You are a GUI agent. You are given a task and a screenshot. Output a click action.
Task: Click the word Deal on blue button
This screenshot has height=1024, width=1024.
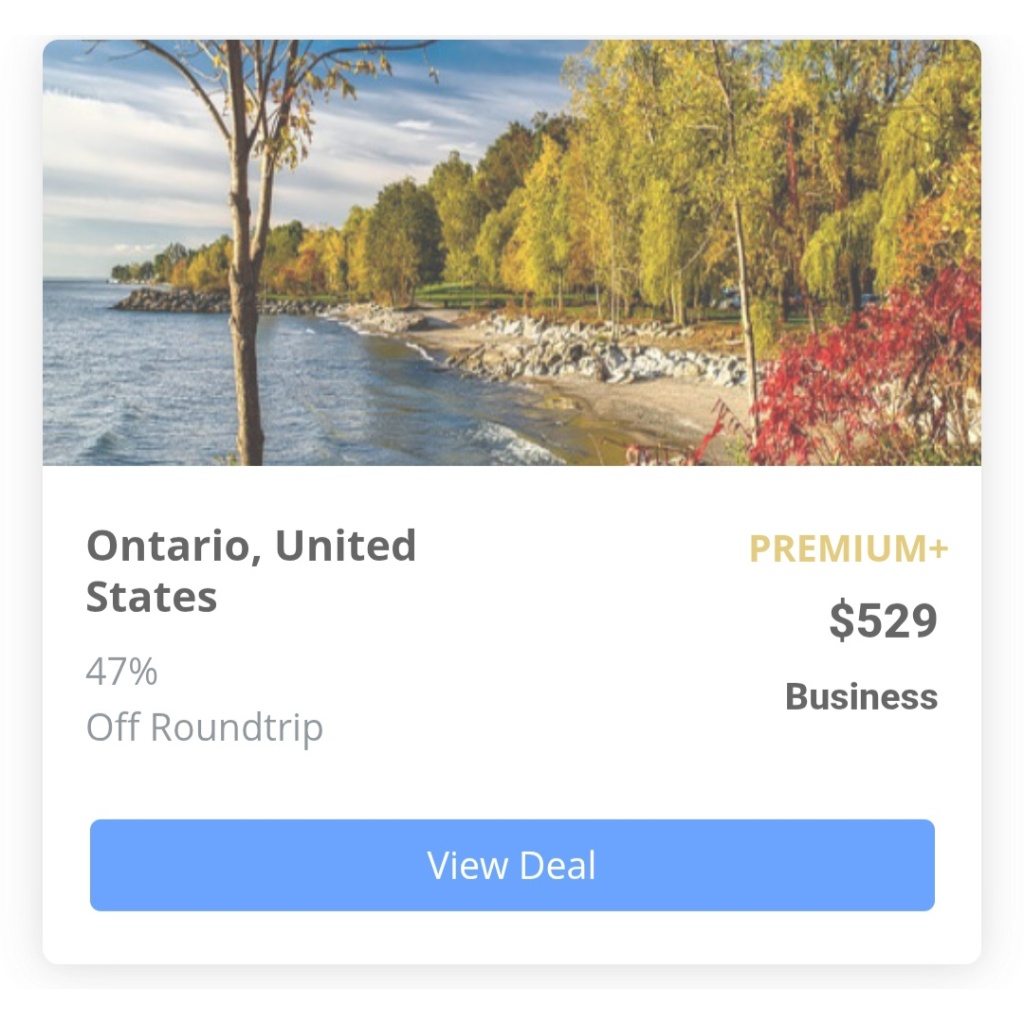(558, 865)
